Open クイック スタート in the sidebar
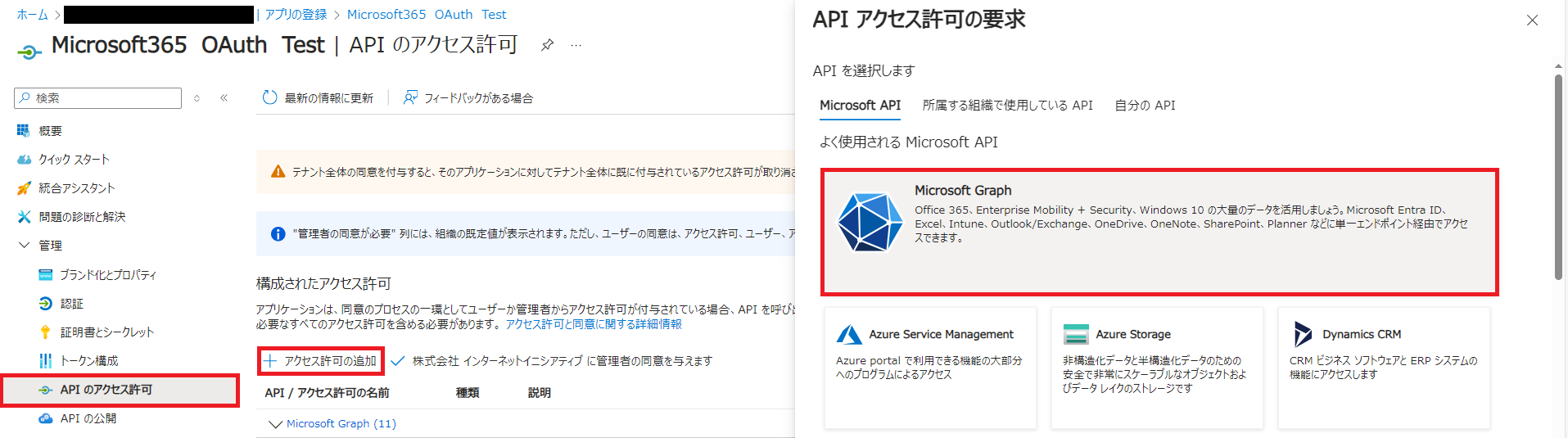This screenshot has height=438, width=1568. click(74, 160)
